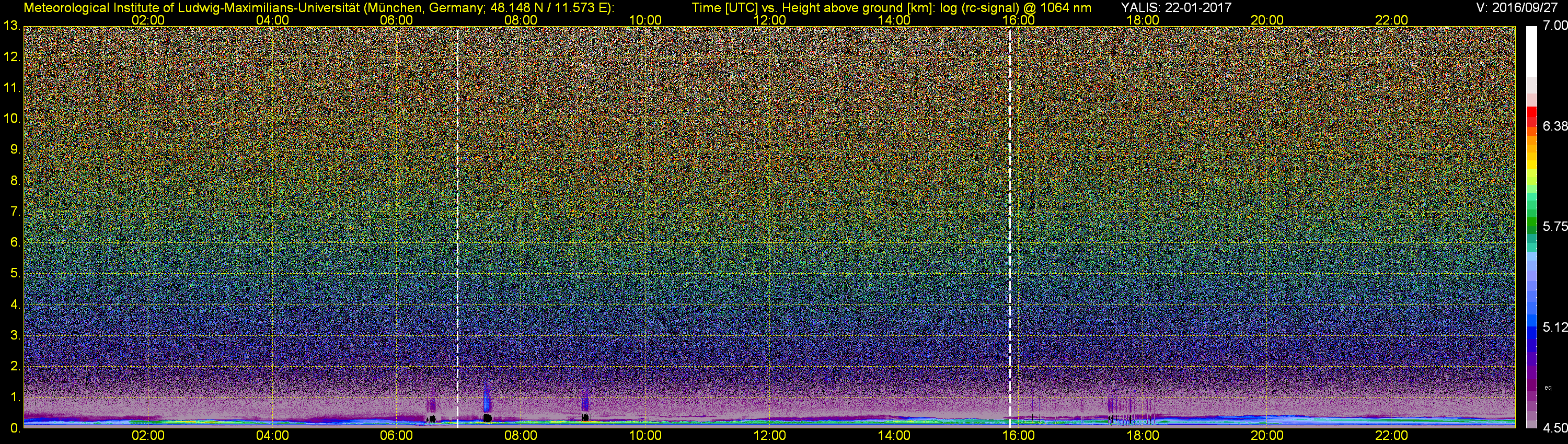Image resolution: width=1568 pixels, height=444 pixels.
Task: Click the small 'eq' label beside the color bar
Action: coord(1548,388)
